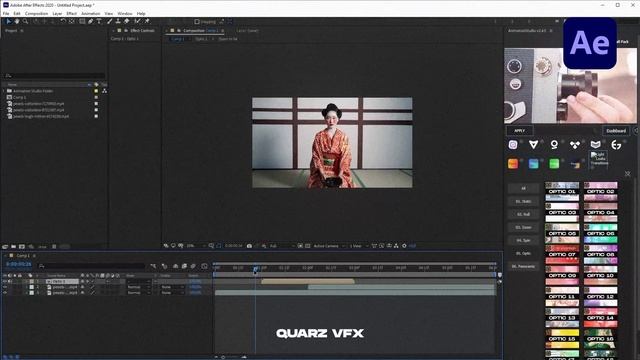Screen dimensions: 640x360
Task: Select the Eraser tool
Action: pyautogui.click(x=127, y=21)
